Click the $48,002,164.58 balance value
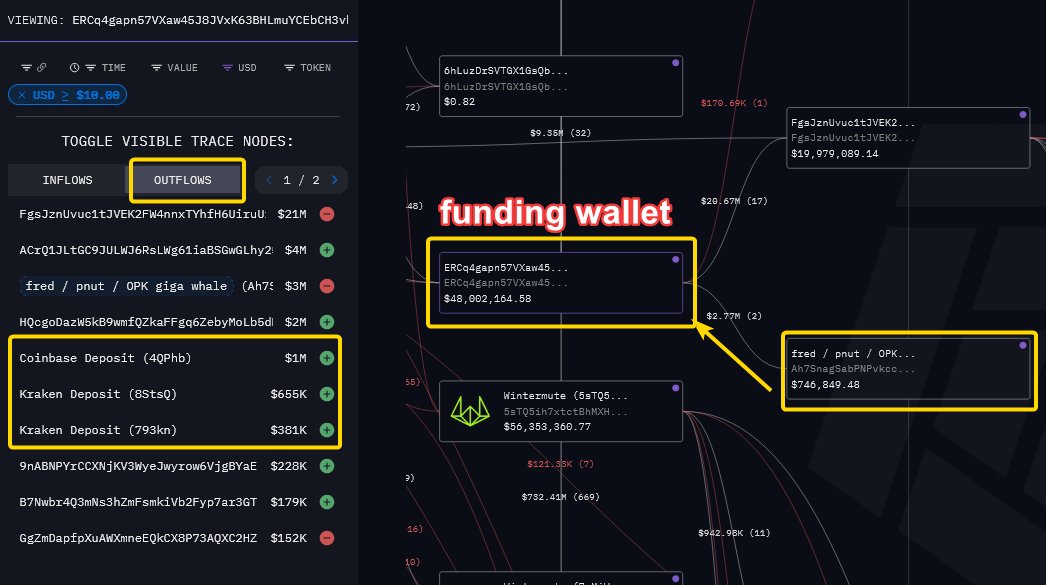Screen dimensions: 1046x585 click(488, 299)
